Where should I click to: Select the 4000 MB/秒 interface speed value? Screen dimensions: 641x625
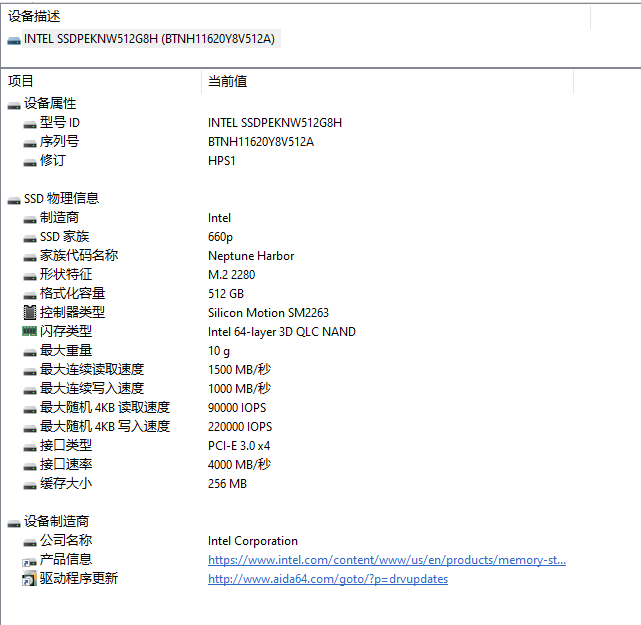pyautogui.click(x=239, y=464)
